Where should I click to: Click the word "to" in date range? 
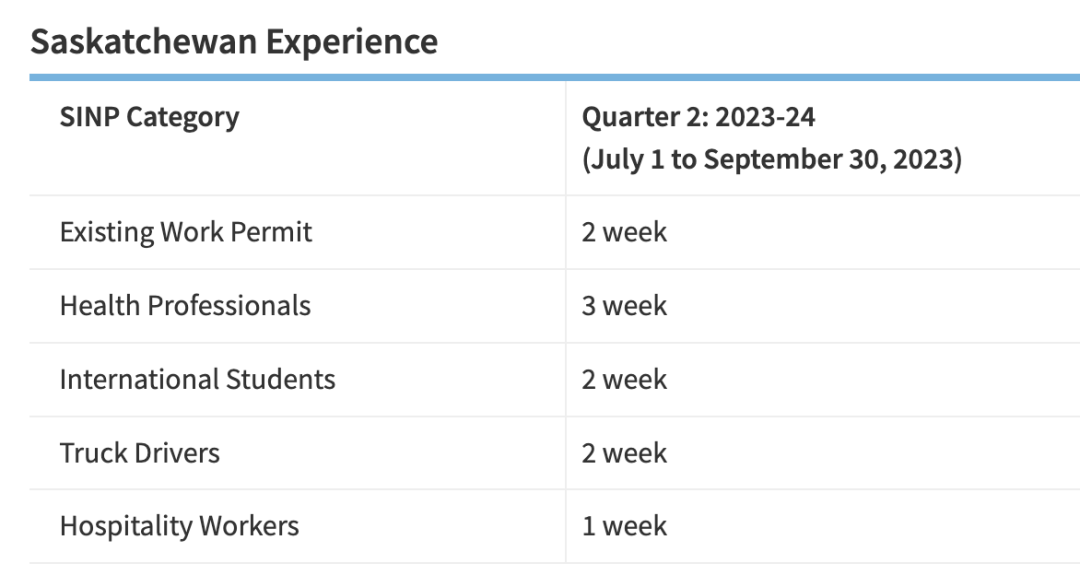coord(683,160)
